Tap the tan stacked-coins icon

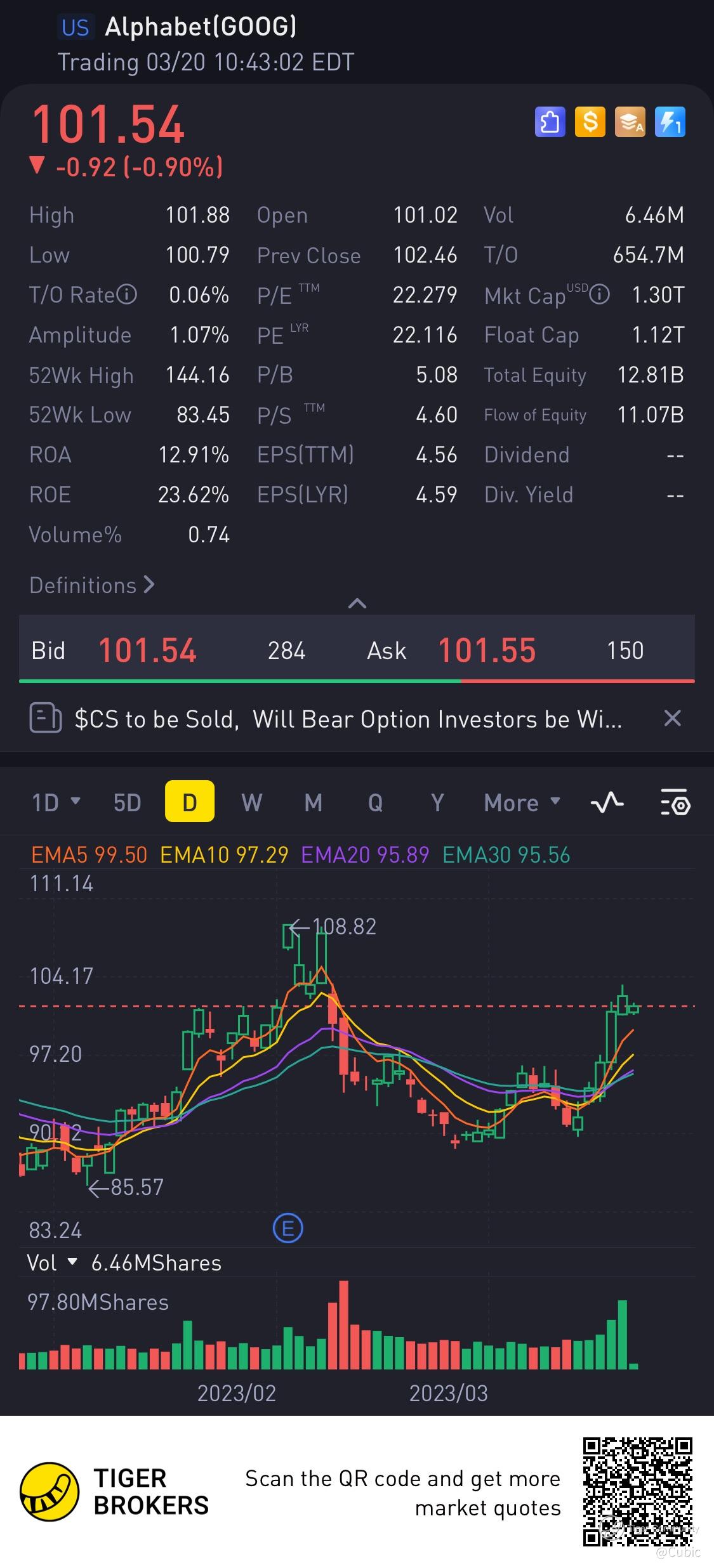click(x=630, y=121)
